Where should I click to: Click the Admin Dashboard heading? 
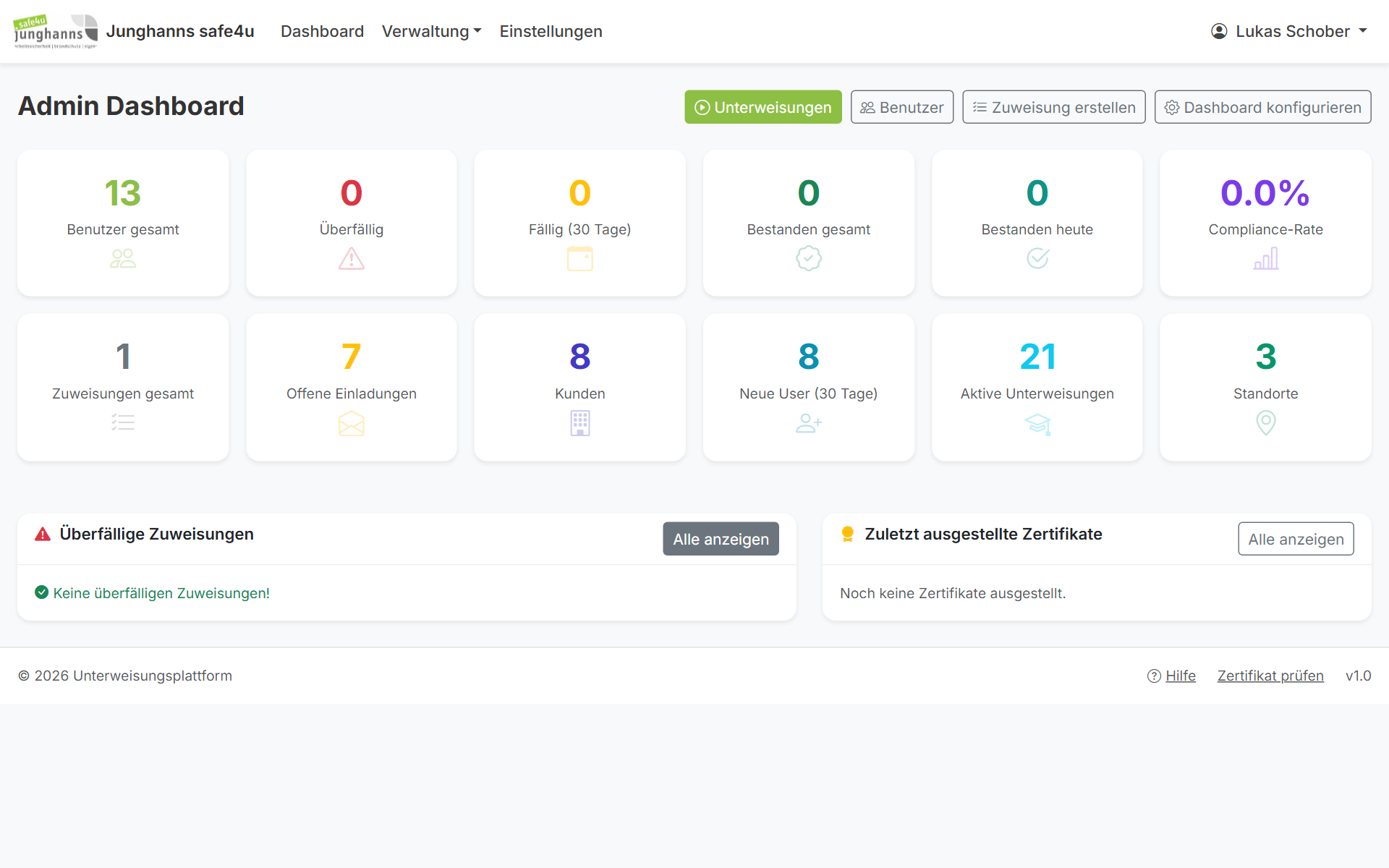coord(131,106)
